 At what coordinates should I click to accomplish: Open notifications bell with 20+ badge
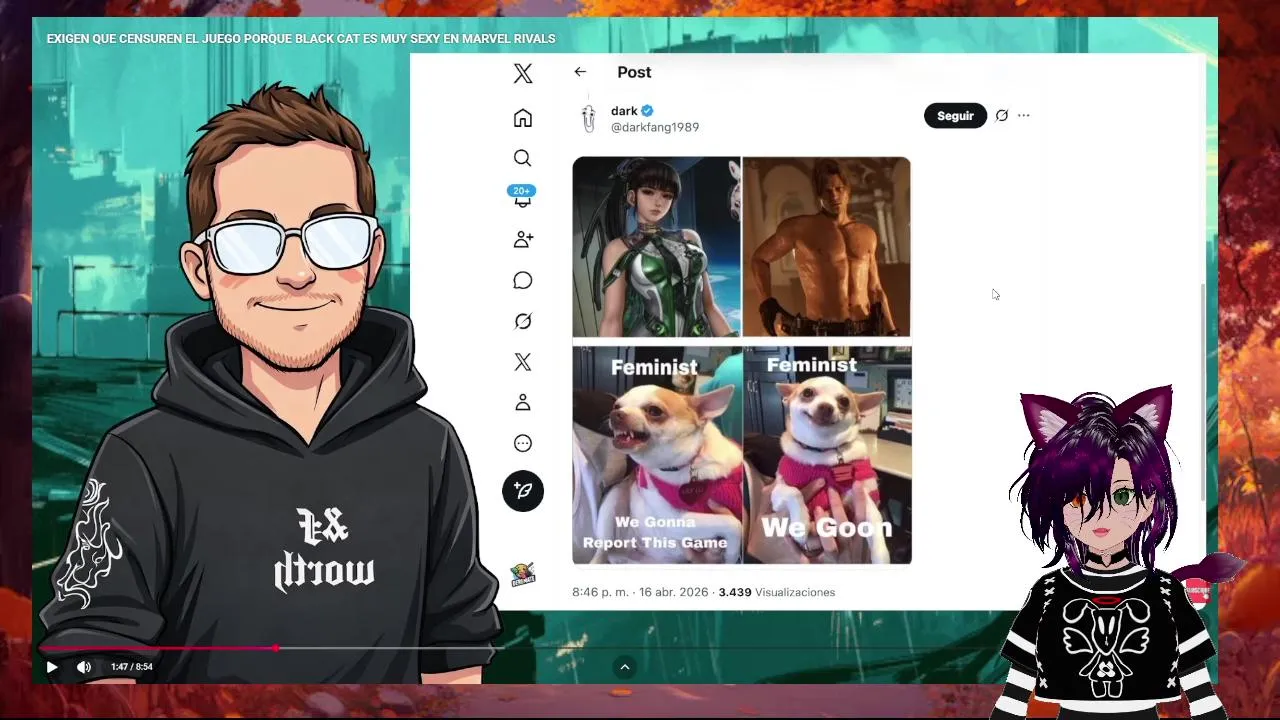[x=522, y=197]
